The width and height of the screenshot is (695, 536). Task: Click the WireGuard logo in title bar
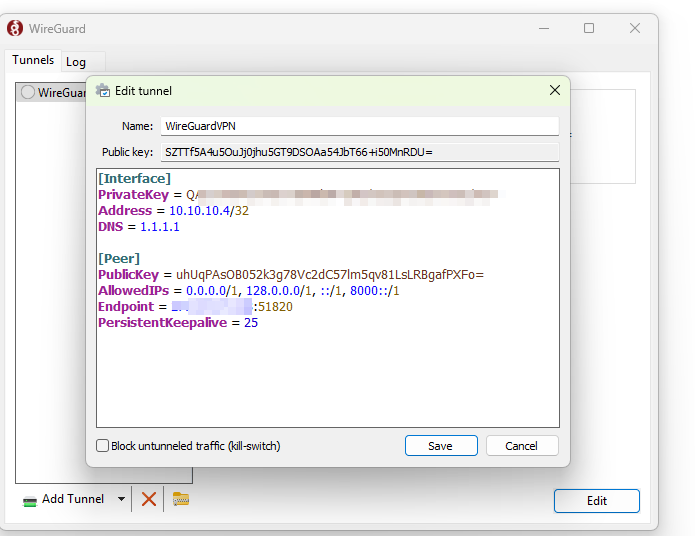[16, 29]
